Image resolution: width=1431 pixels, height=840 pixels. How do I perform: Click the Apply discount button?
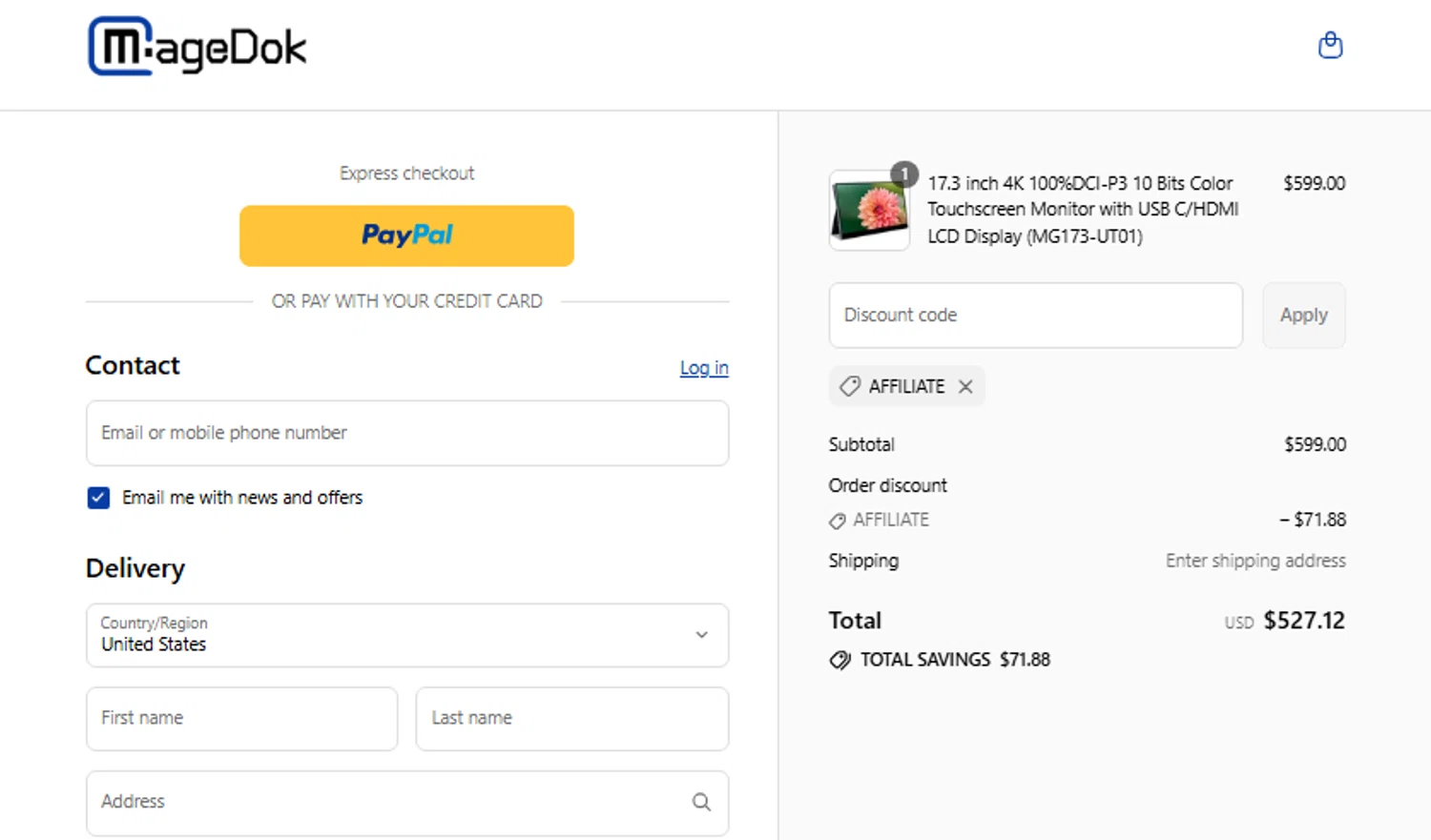pos(1303,315)
